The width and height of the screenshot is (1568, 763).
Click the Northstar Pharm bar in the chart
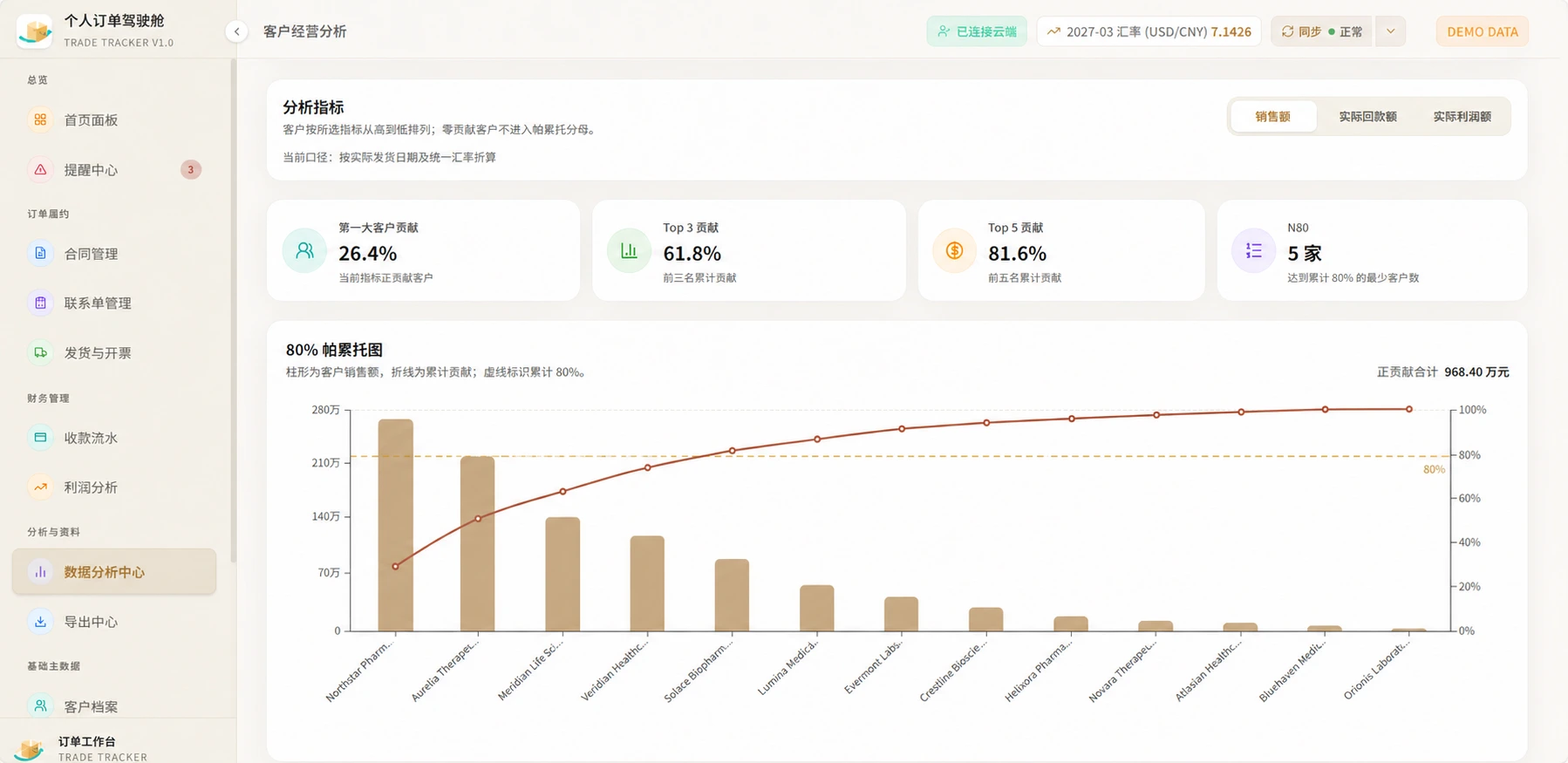click(x=395, y=525)
